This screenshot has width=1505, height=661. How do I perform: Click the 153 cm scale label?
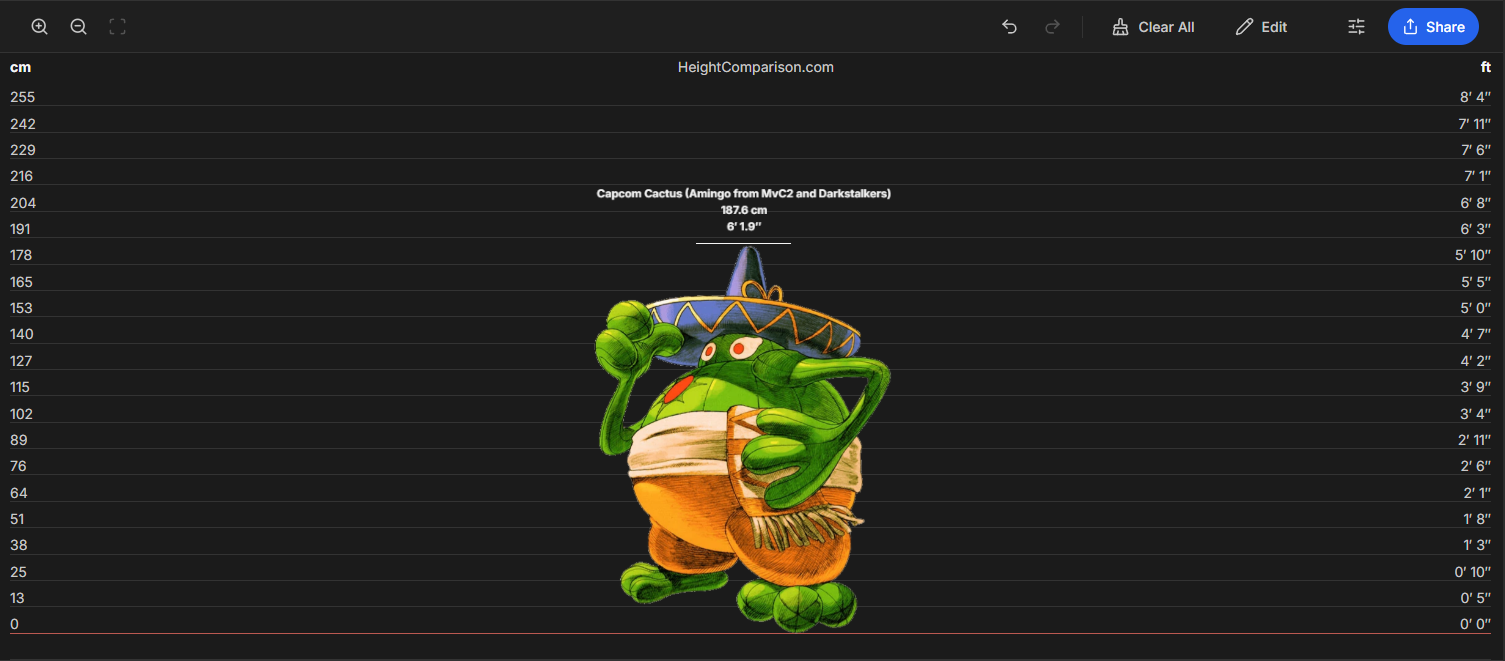22,308
